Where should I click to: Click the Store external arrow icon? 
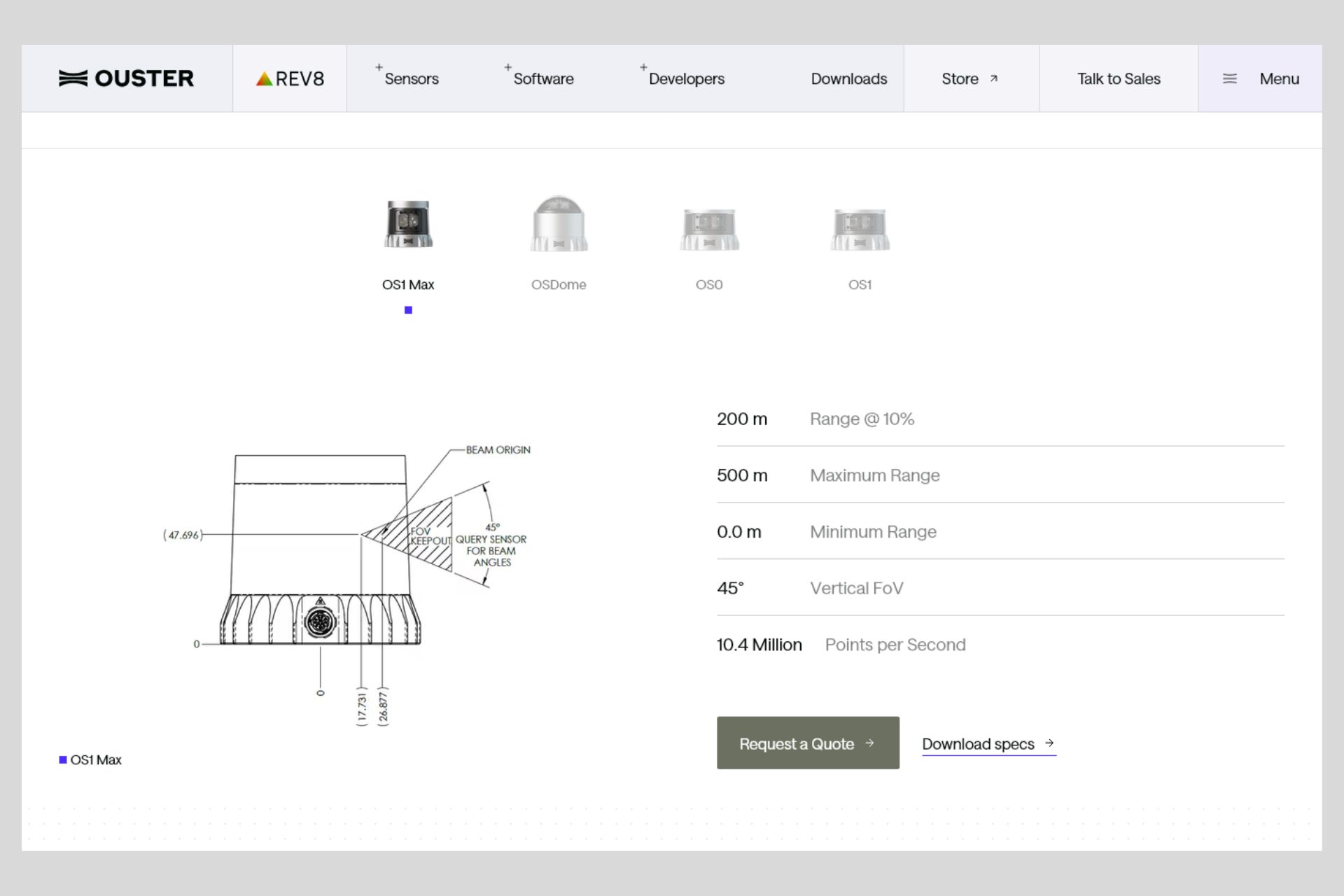[x=993, y=78]
